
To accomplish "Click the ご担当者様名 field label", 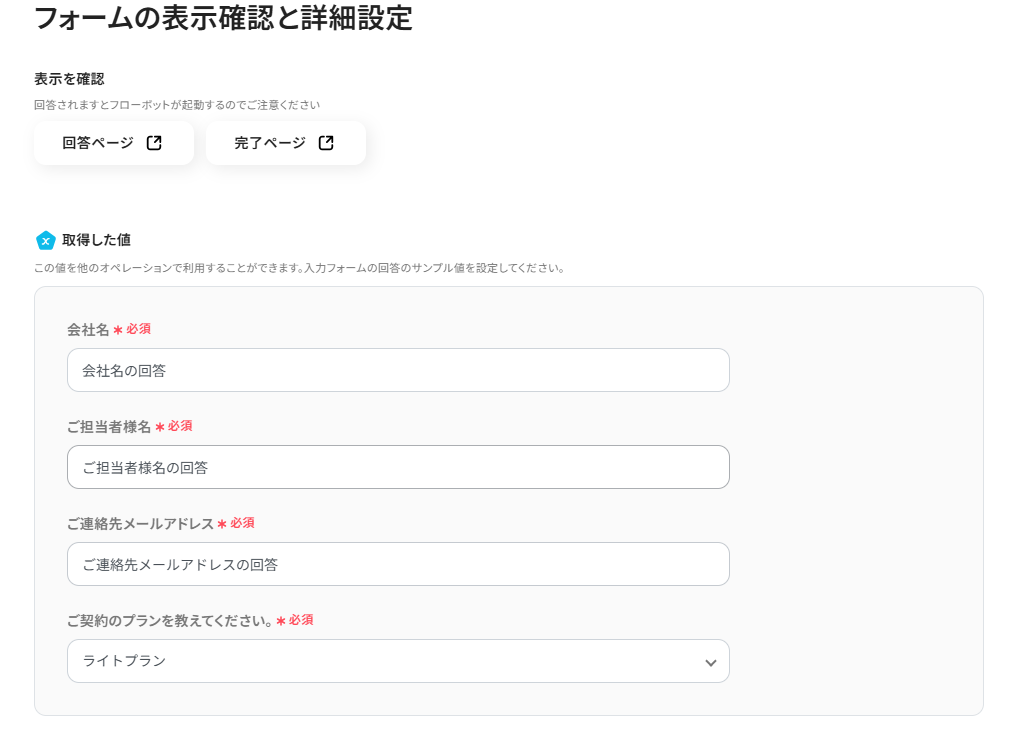I will 109,427.
